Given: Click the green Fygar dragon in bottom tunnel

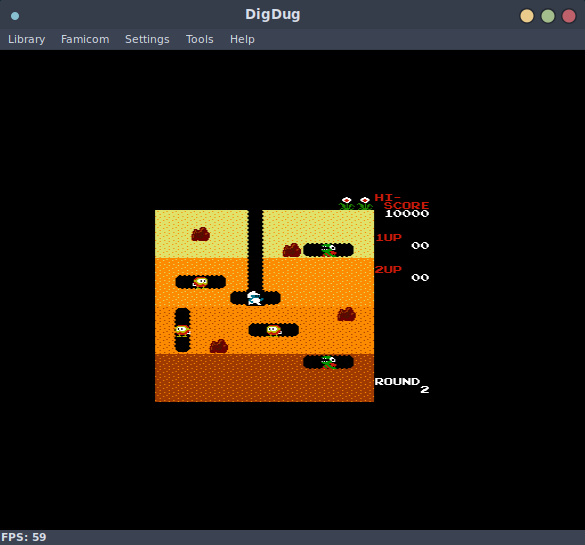Looking at the screenshot, I should pyautogui.click(x=329, y=362).
